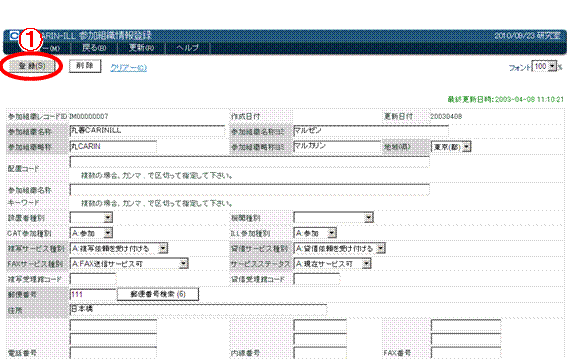
Task: Open the FAXサービス種別 dropdown
Action: click(x=129, y=264)
